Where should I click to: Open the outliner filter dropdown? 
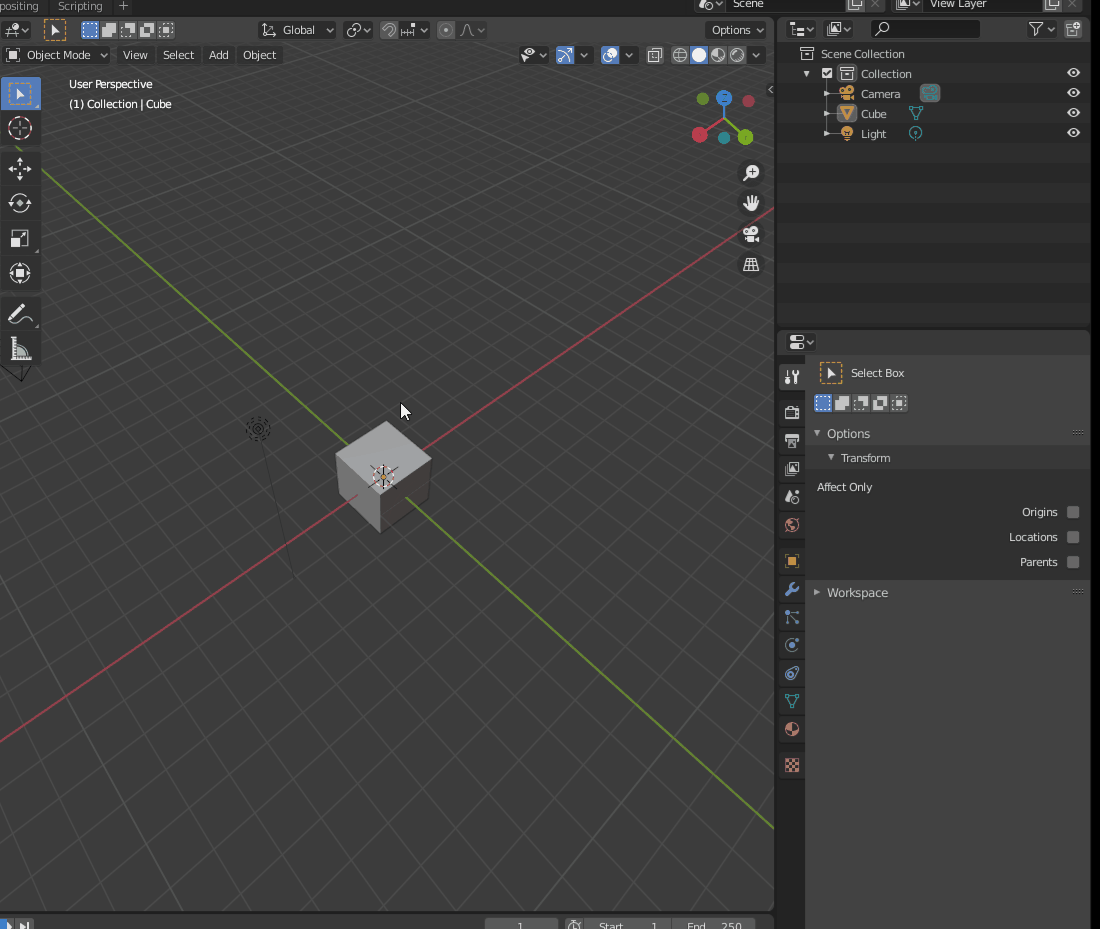click(1041, 29)
